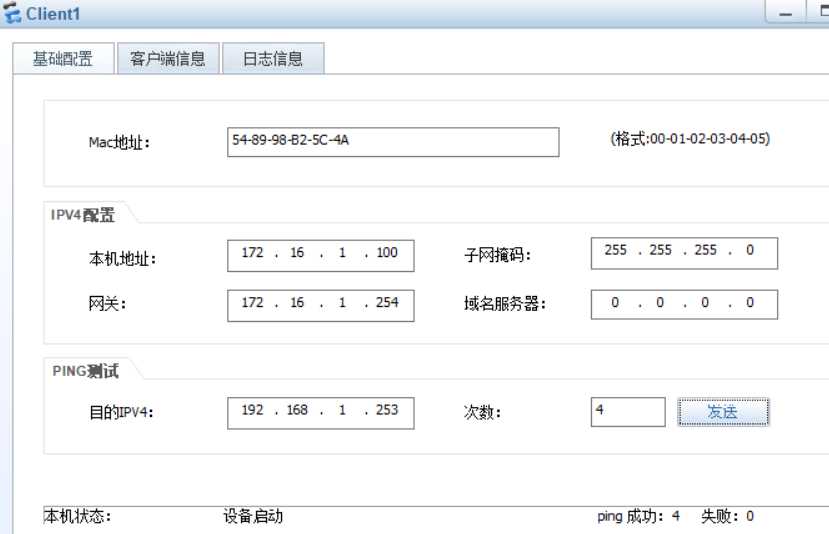
Task: Click the 子网掩码 label
Action: (497, 255)
